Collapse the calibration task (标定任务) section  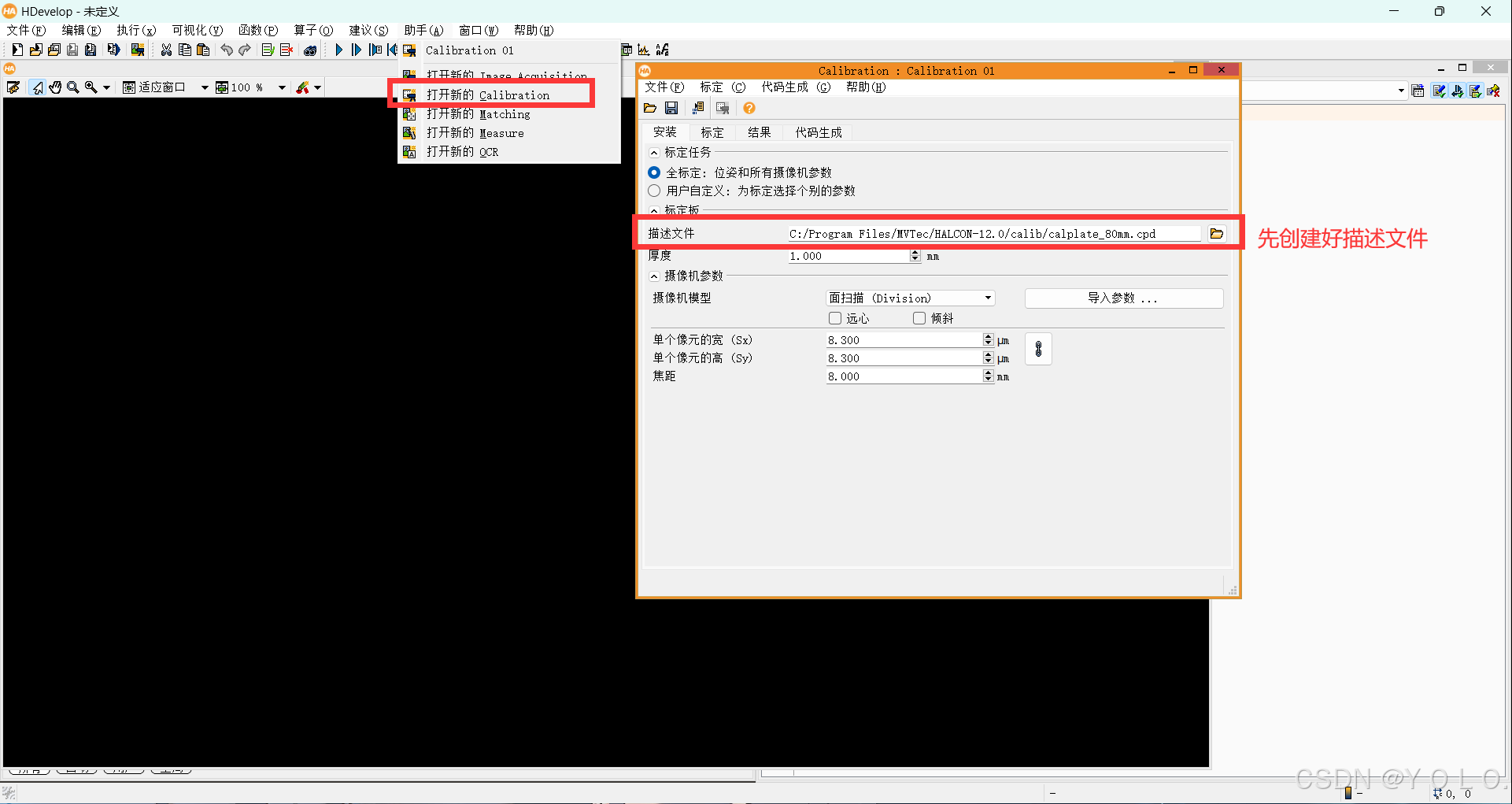click(654, 153)
